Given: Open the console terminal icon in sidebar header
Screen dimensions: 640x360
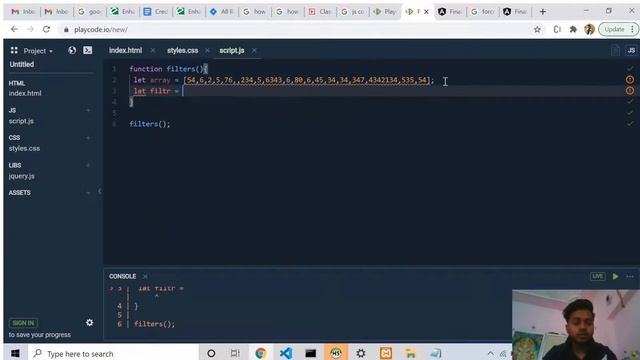Looking at the screenshot, I should 87,50.
